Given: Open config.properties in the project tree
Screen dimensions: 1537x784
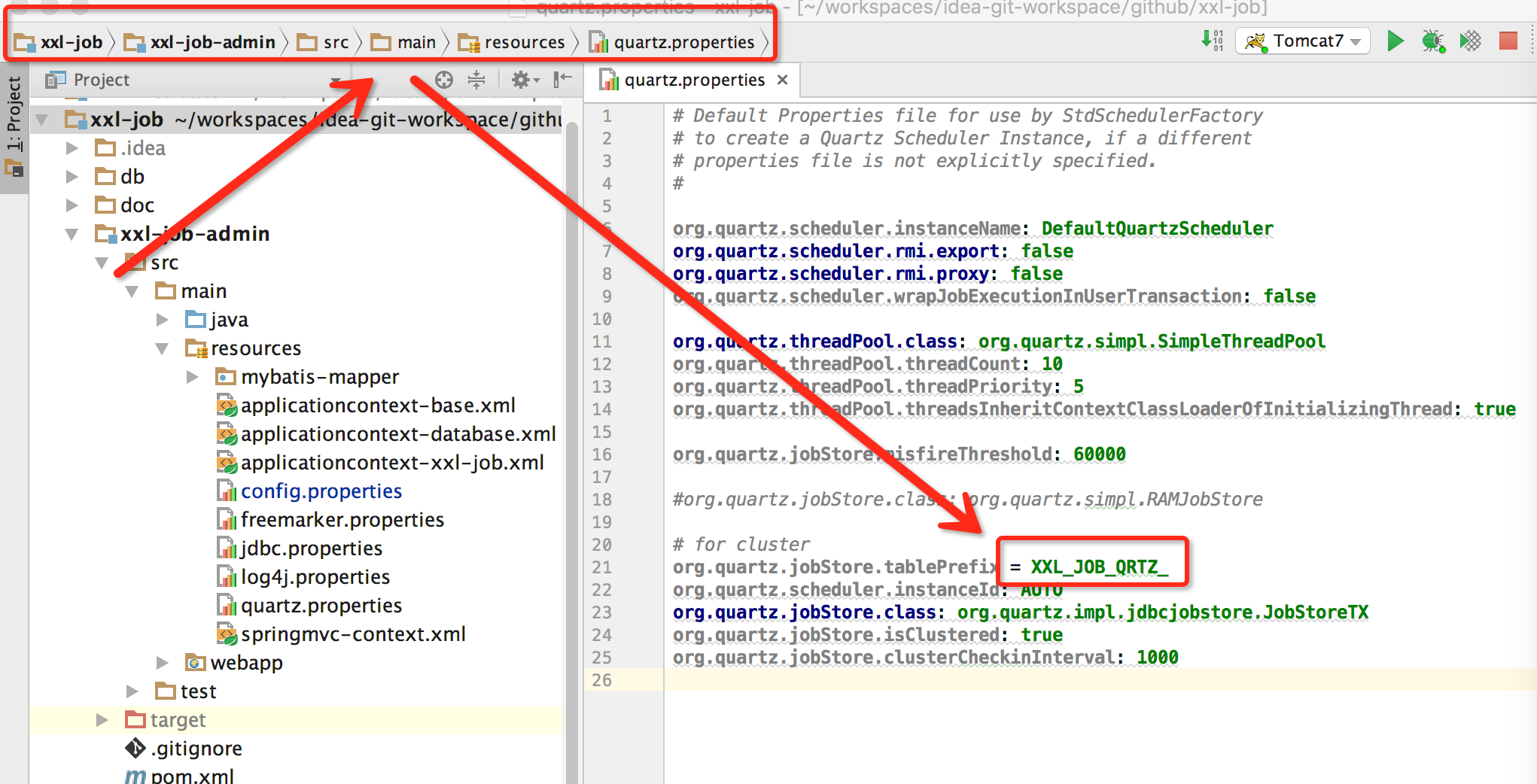Looking at the screenshot, I should (321, 491).
